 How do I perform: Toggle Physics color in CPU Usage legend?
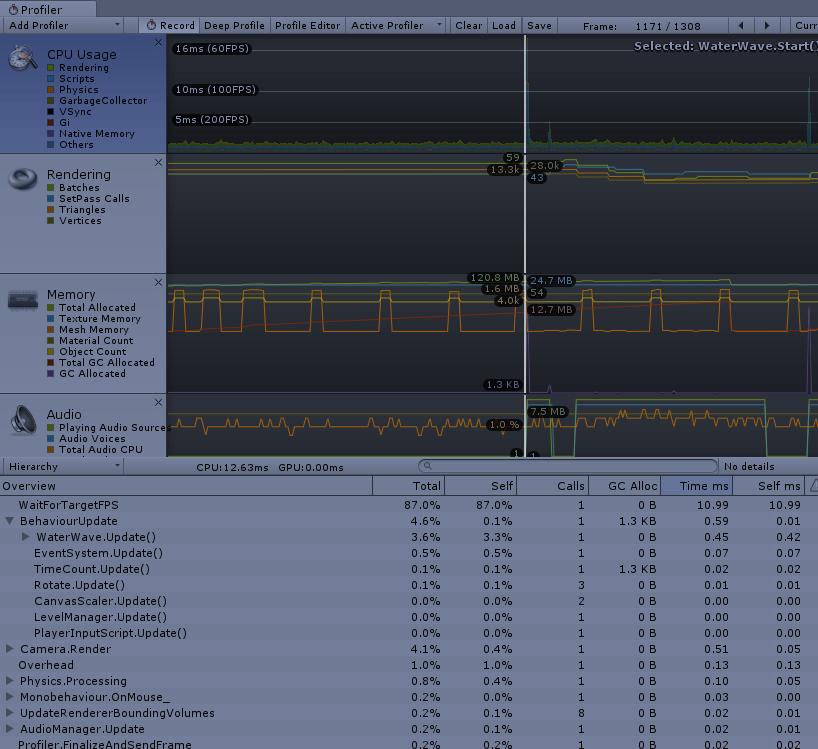[51, 90]
